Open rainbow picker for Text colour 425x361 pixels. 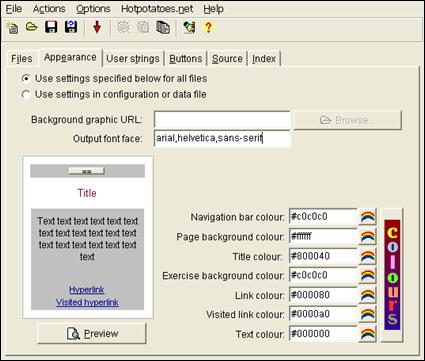pyautogui.click(x=368, y=334)
